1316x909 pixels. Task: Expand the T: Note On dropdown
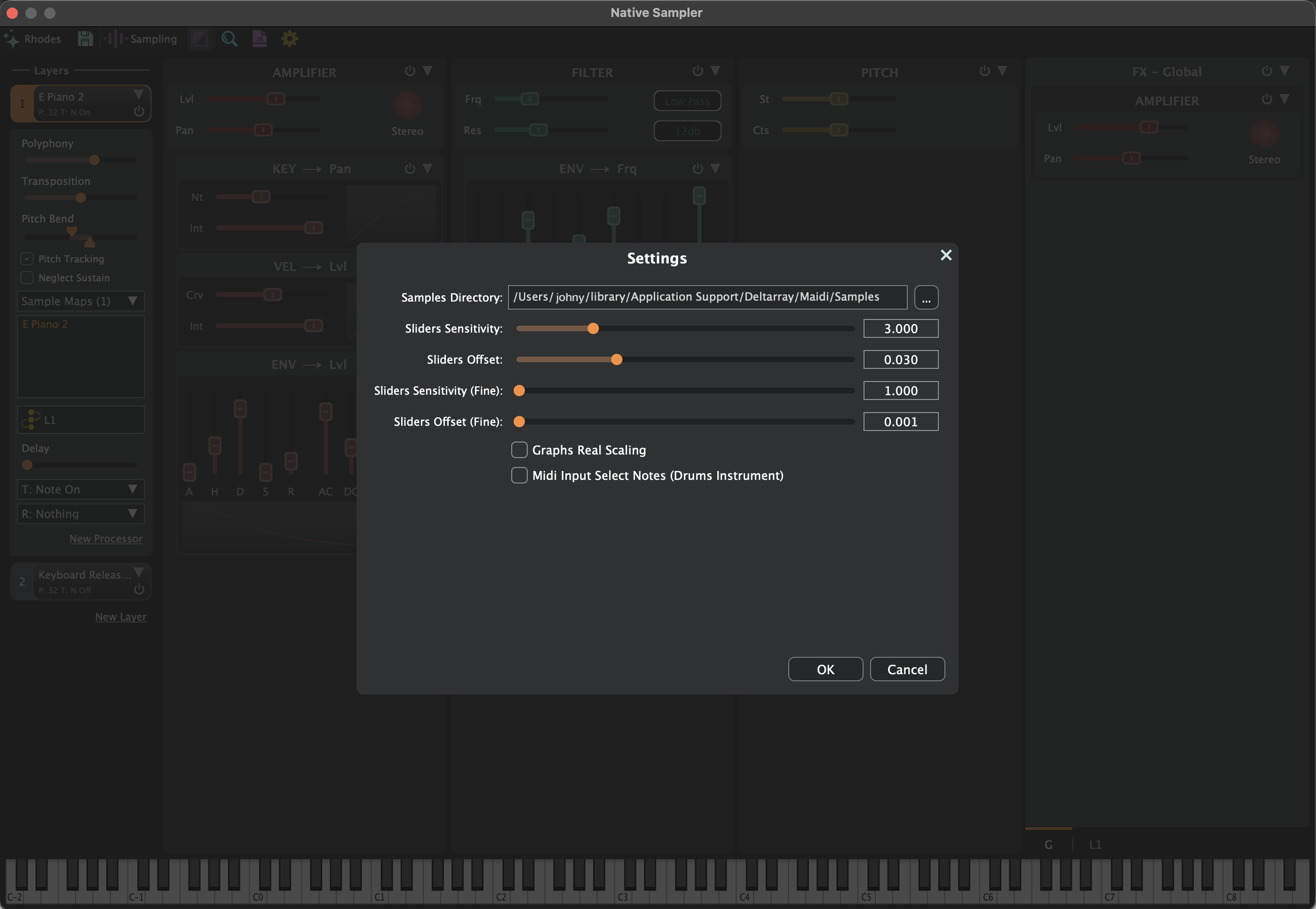pos(80,489)
